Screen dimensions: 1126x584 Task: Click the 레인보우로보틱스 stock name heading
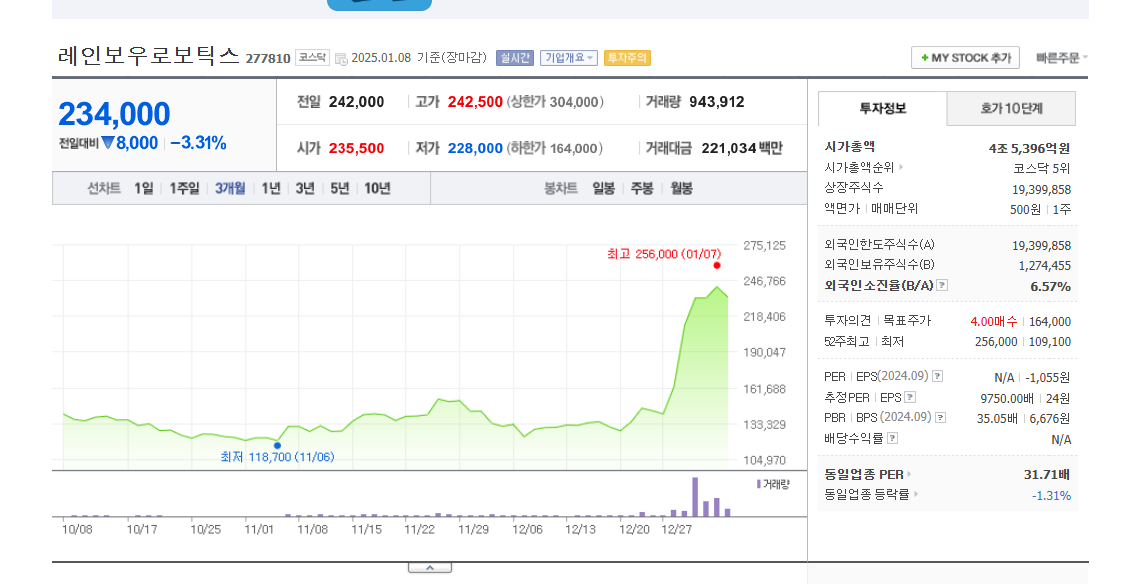[x=149, y=56]
